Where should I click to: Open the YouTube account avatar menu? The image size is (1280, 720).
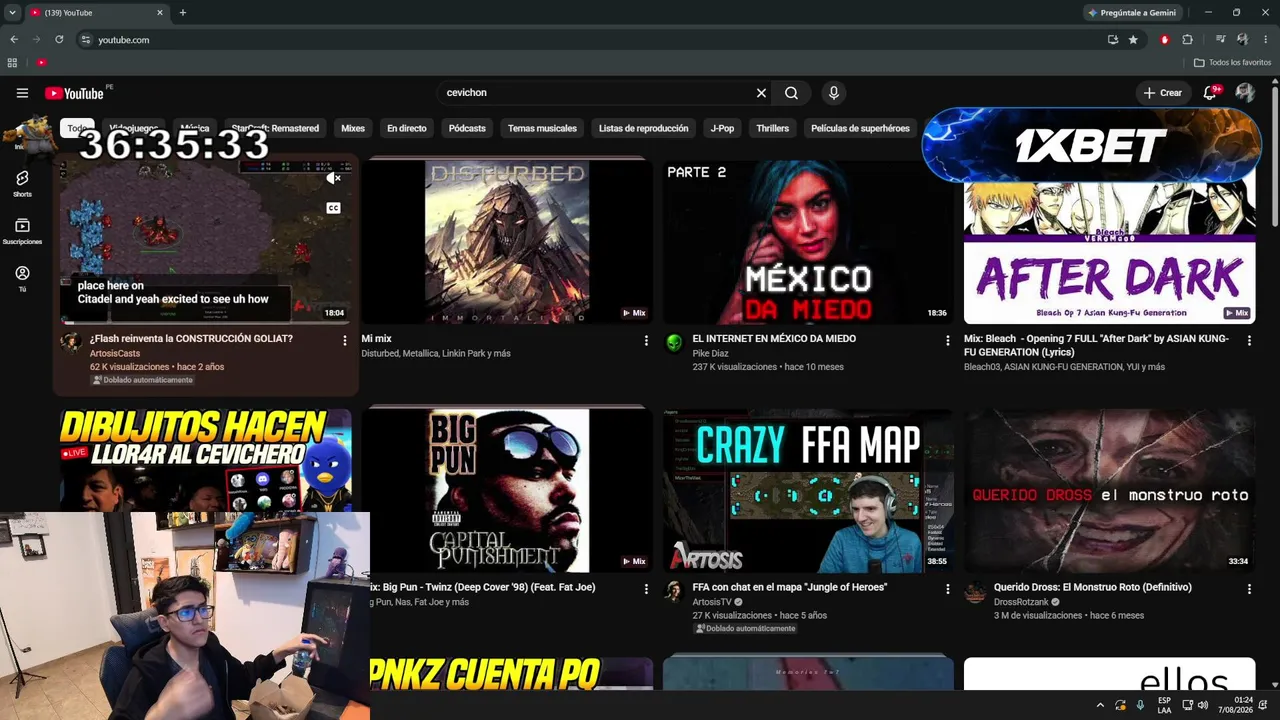[x=1245, y=93]
